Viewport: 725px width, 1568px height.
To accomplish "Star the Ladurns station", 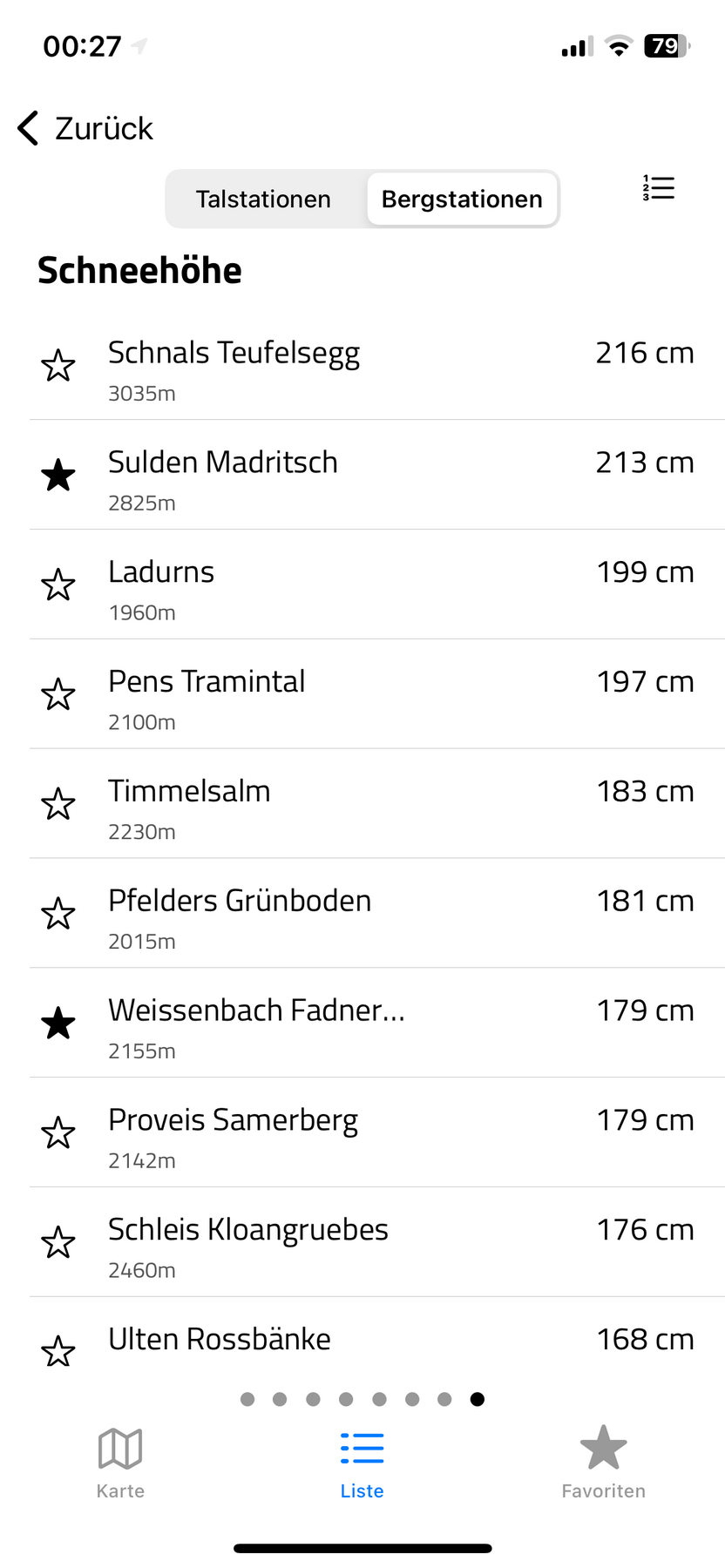I will tap(58, 585).
